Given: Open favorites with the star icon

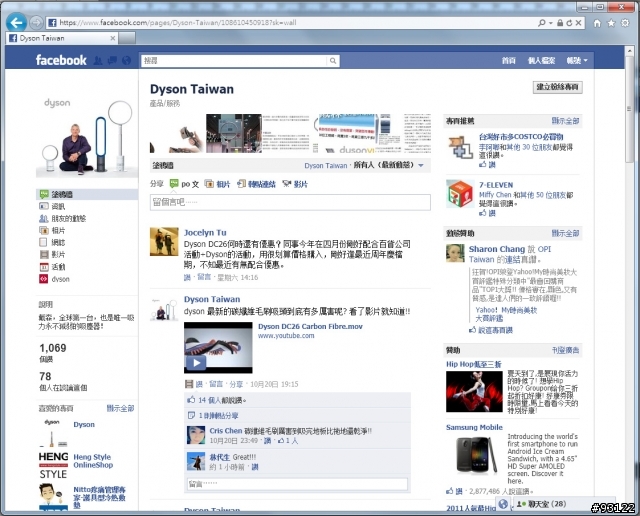Looking at the screenshot, I should [x=611, y=23].
